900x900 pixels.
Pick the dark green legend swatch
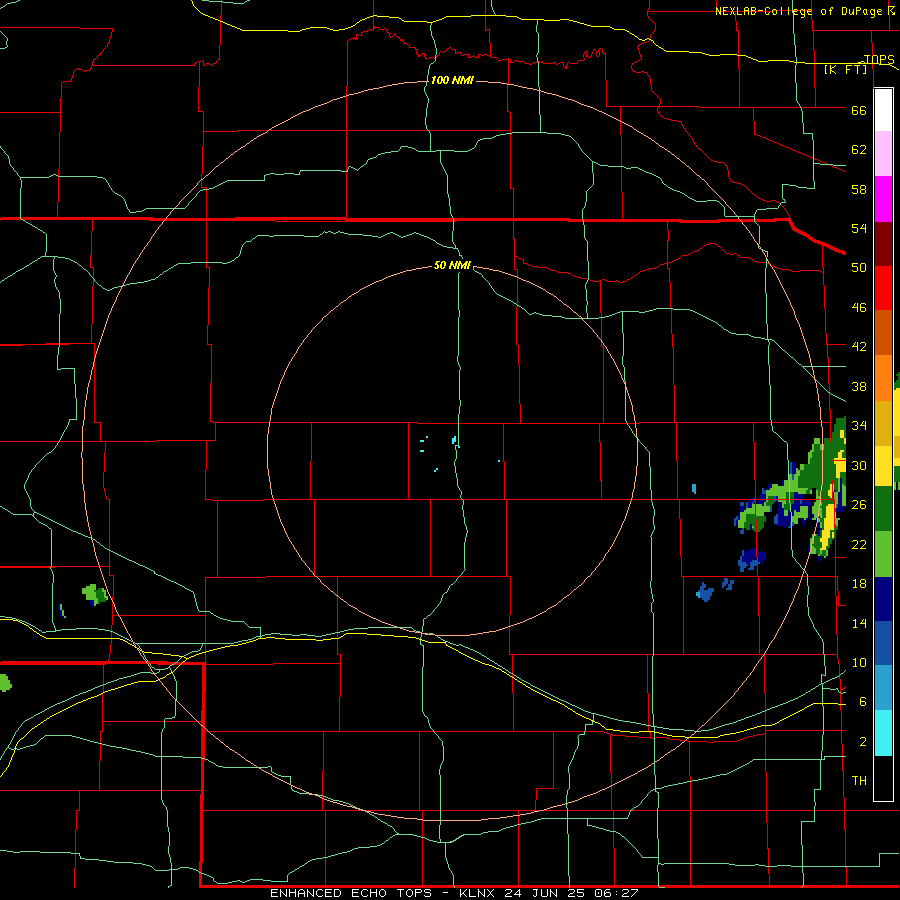883,509
